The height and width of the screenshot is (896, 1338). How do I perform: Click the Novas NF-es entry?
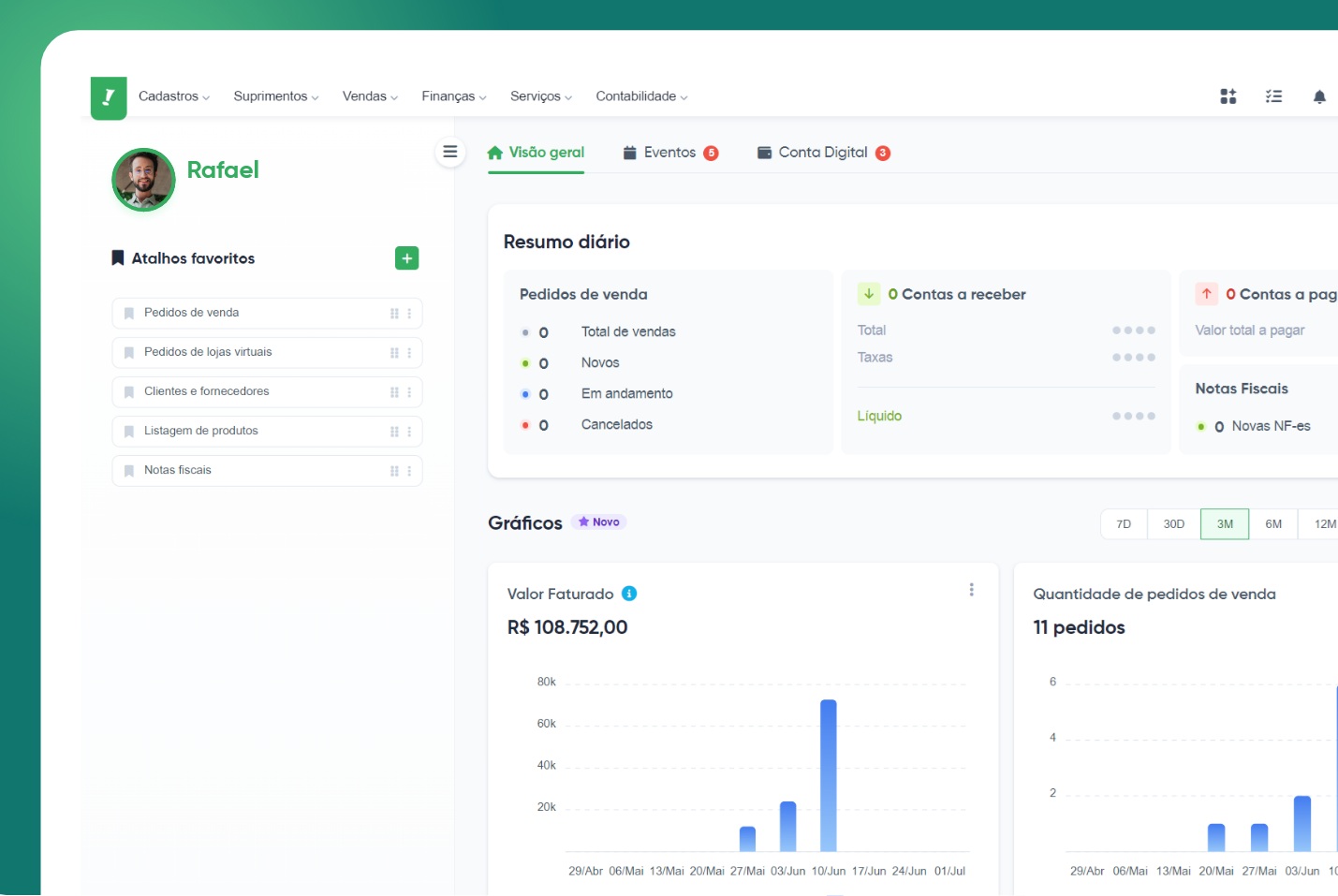click(1254, 427)
